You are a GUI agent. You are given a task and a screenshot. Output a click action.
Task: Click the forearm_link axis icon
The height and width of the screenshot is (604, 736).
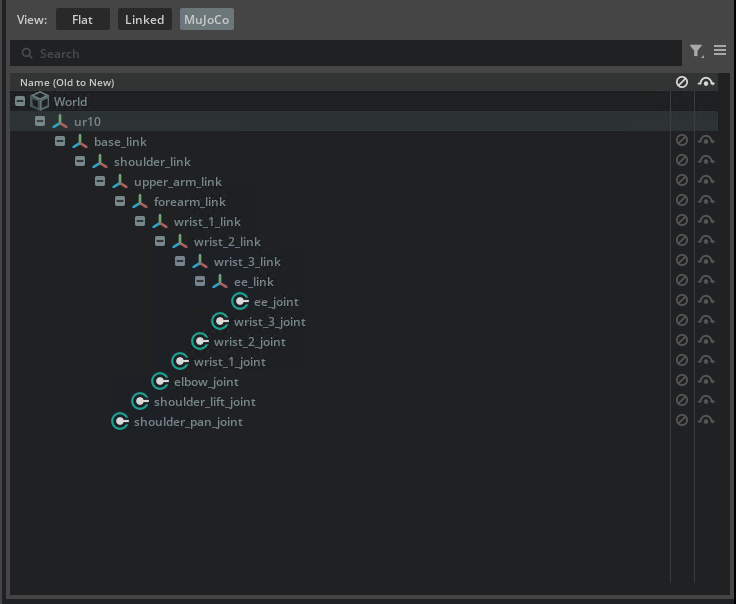tap(140, 201)
